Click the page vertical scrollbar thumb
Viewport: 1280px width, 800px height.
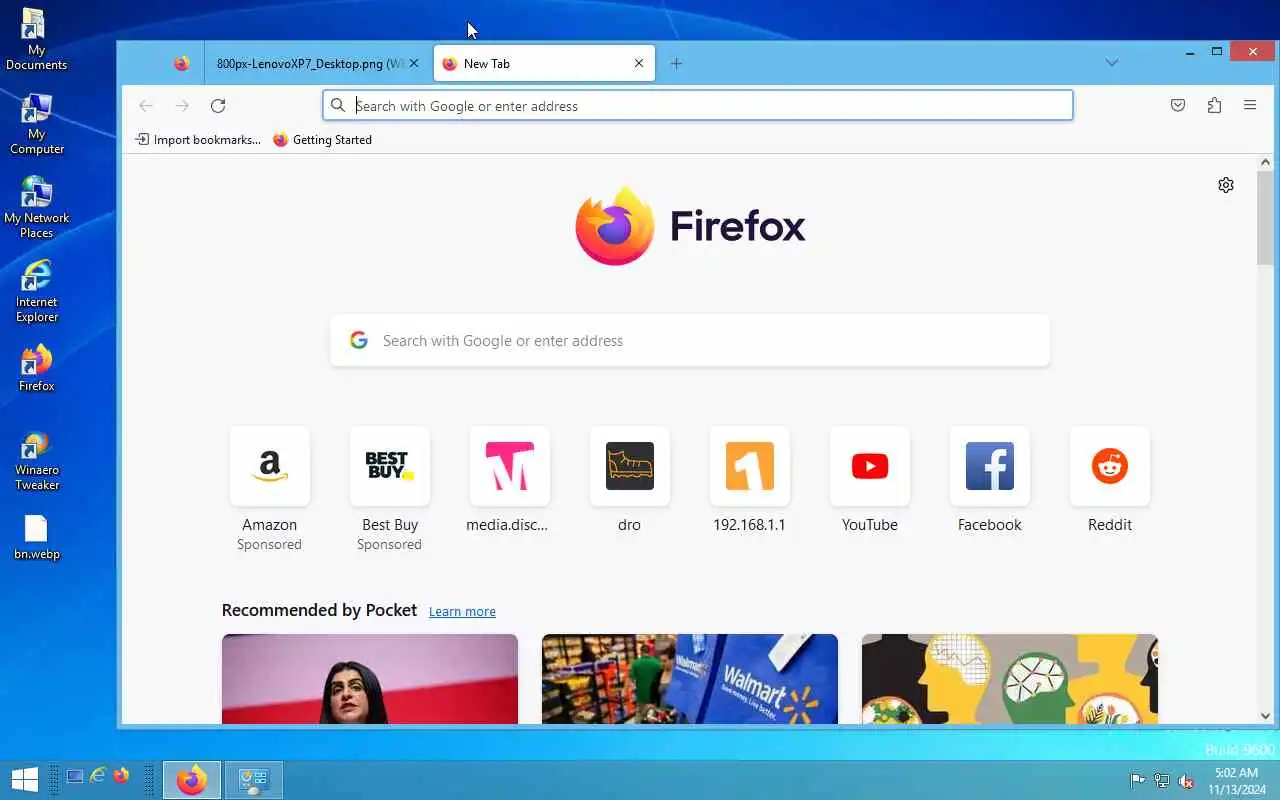coord(1265,218)
